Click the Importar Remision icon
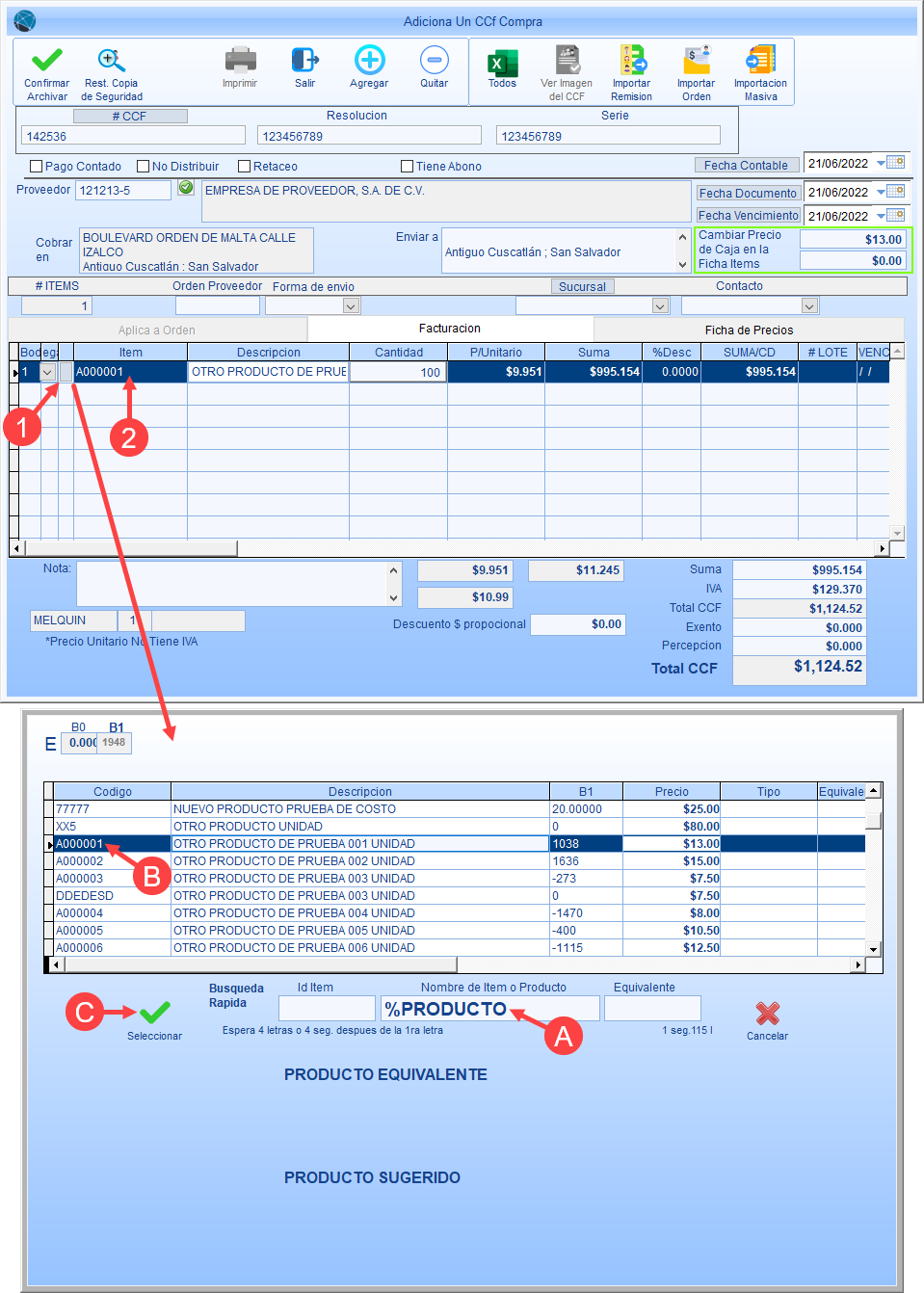The width and height of the screenshot is (924, 1293). (x=632, y=61)
